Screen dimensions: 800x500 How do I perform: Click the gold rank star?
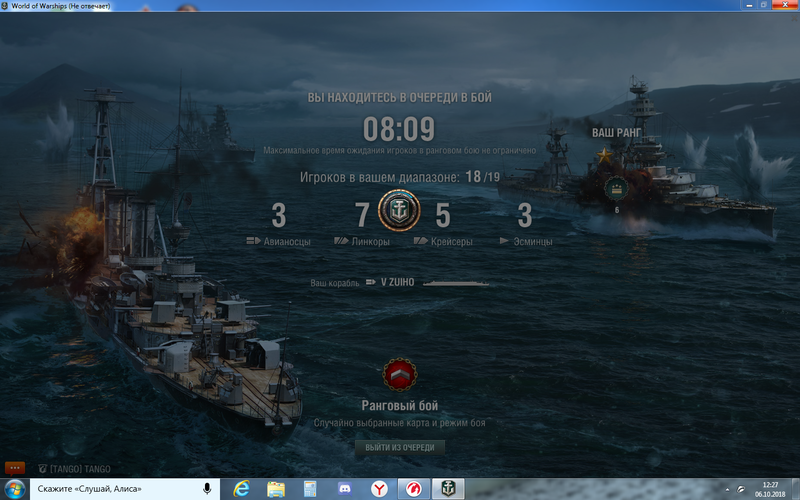coord(604,155)
